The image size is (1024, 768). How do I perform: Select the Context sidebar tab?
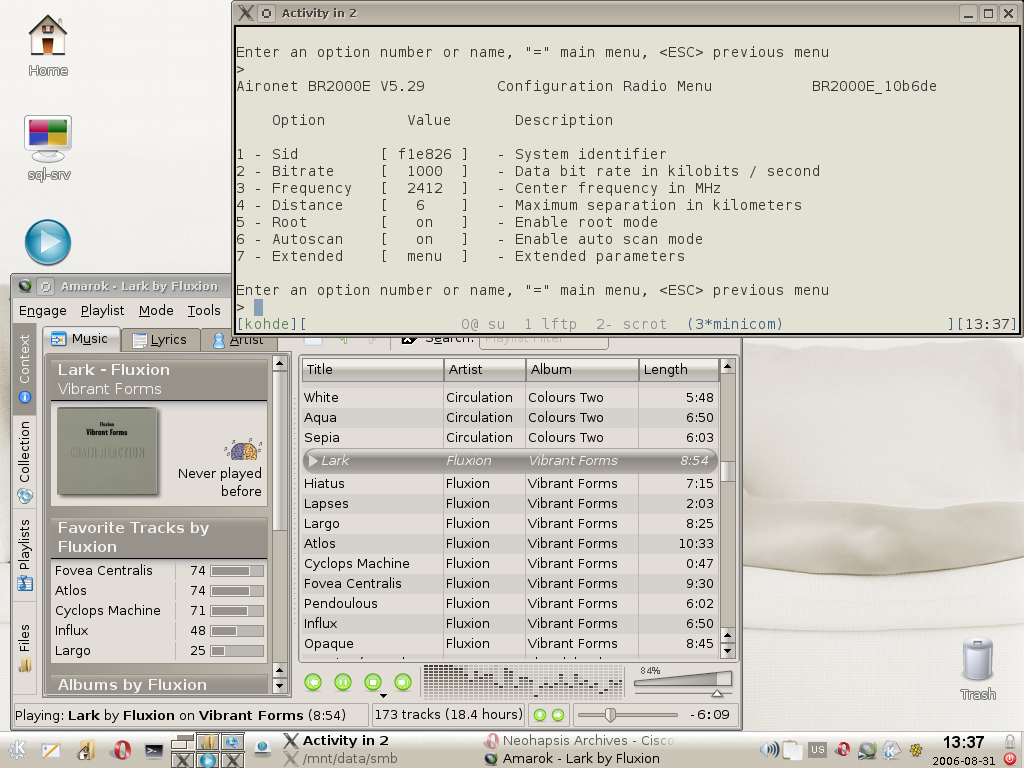click(x=24, y=368)
